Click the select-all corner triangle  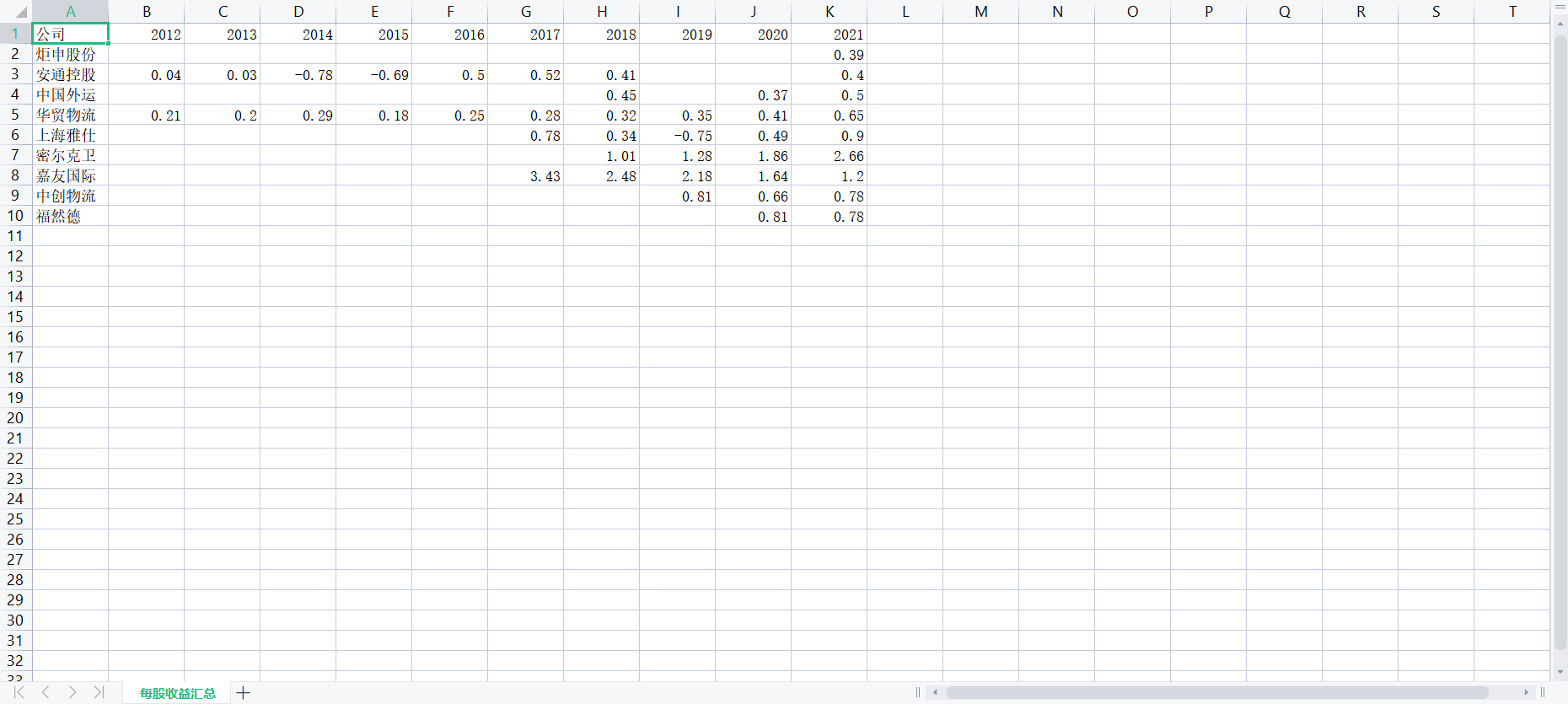(20, 13)
